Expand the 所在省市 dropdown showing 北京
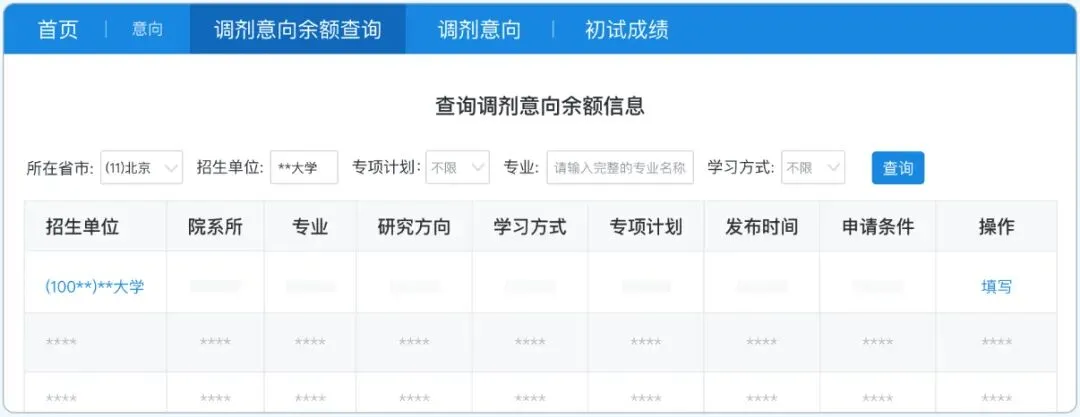 (142, 167)
